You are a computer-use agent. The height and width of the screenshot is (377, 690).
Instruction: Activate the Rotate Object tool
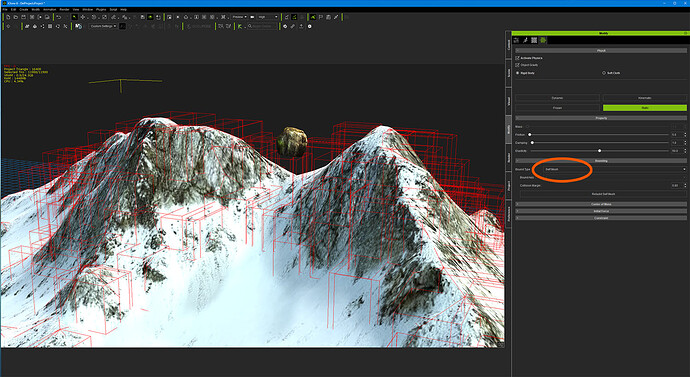(94, 17)
